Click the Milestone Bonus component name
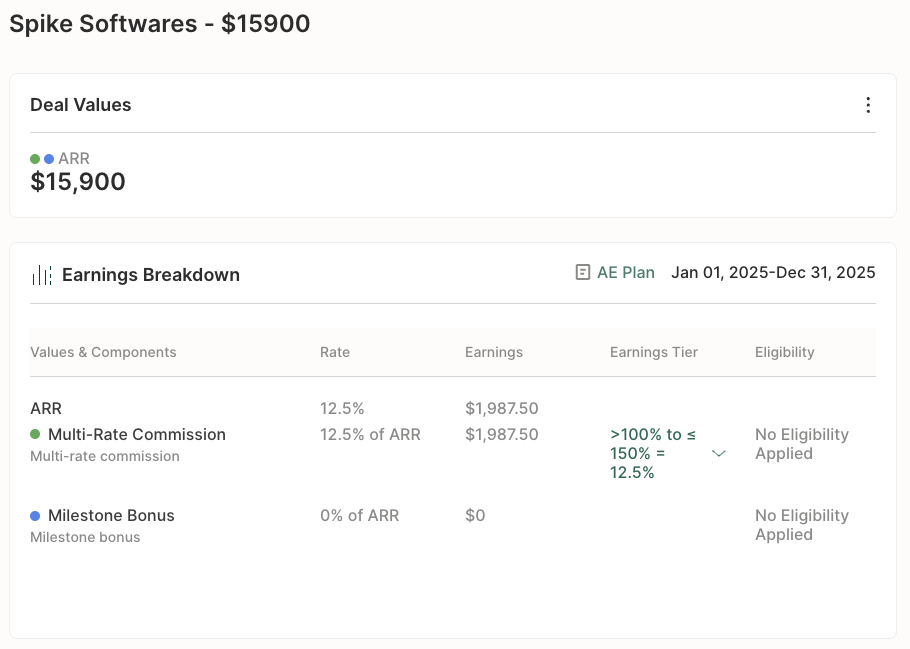 [111, 515]
